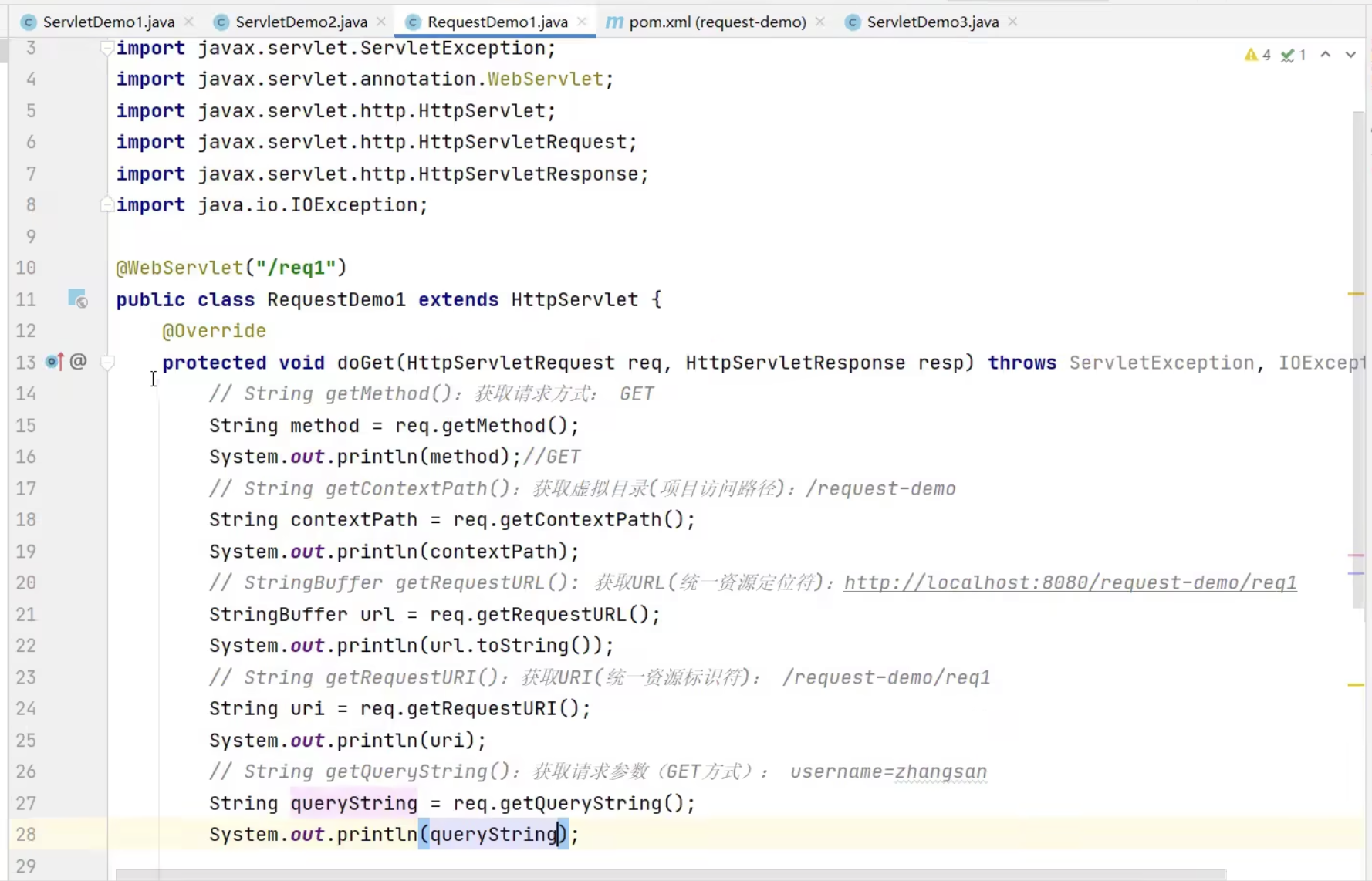Click the zhangsan word in line 26 comment
Image resolution: width=1372 pixels, height=881 pixels.
(941, 772)
